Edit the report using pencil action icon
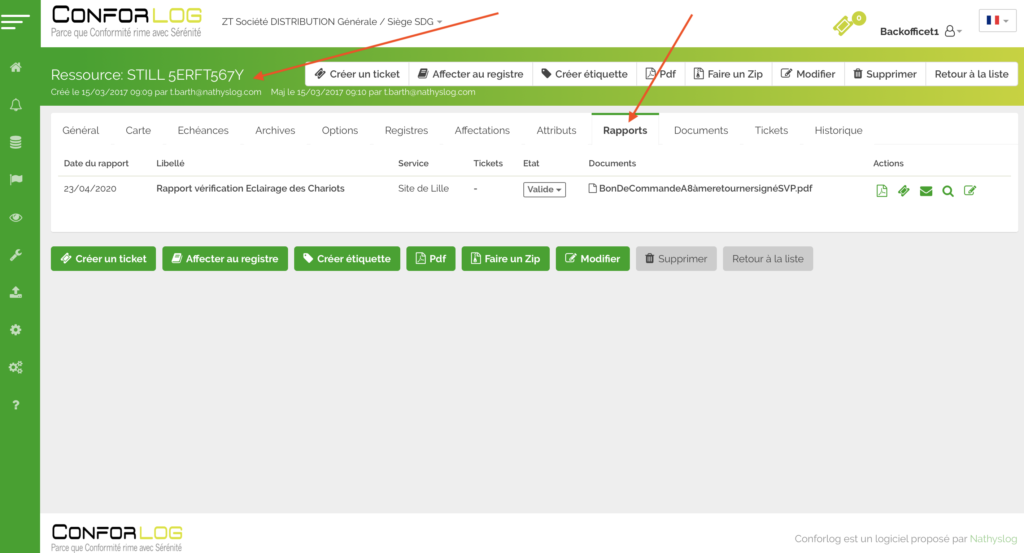 click(x=970, y=191)
